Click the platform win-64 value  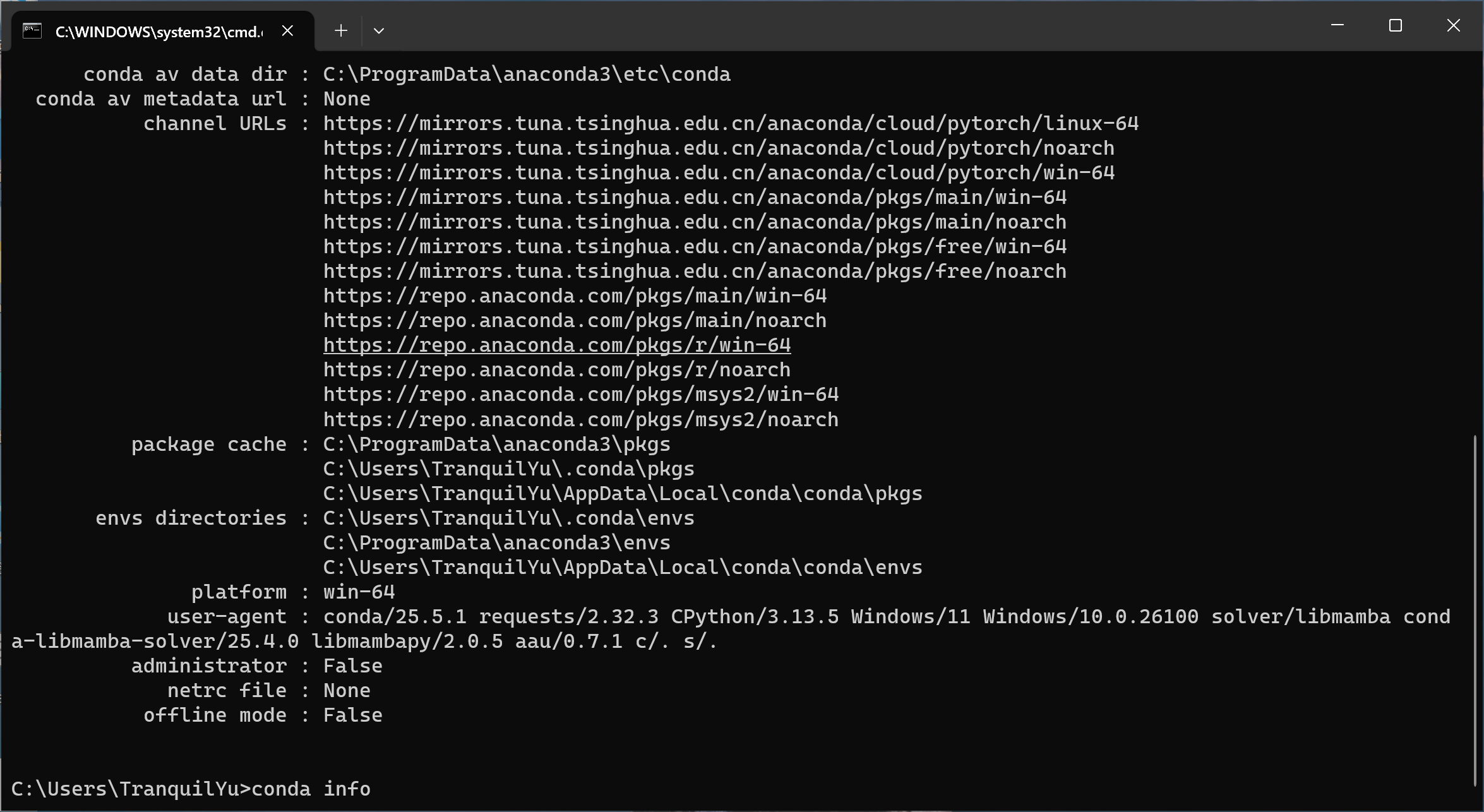[x=359, y=592]
